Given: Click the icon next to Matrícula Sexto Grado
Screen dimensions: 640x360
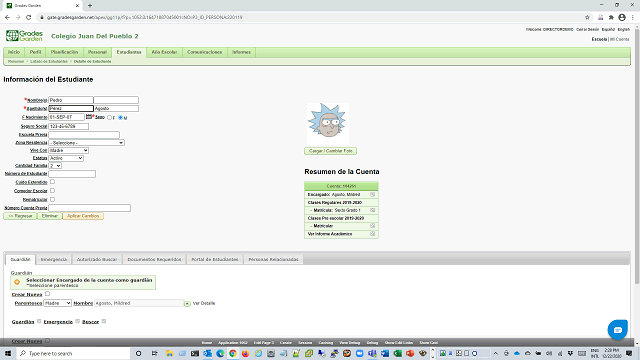Looking at the screenshot, I should tap(372, 210).
